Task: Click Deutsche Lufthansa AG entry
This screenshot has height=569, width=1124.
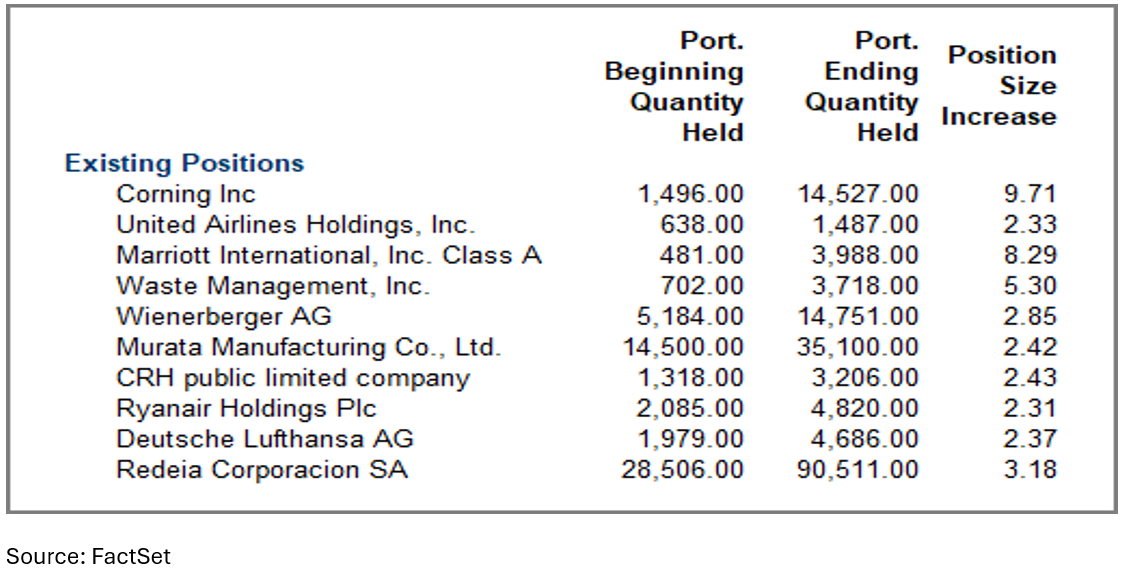Action: (265, 439)
